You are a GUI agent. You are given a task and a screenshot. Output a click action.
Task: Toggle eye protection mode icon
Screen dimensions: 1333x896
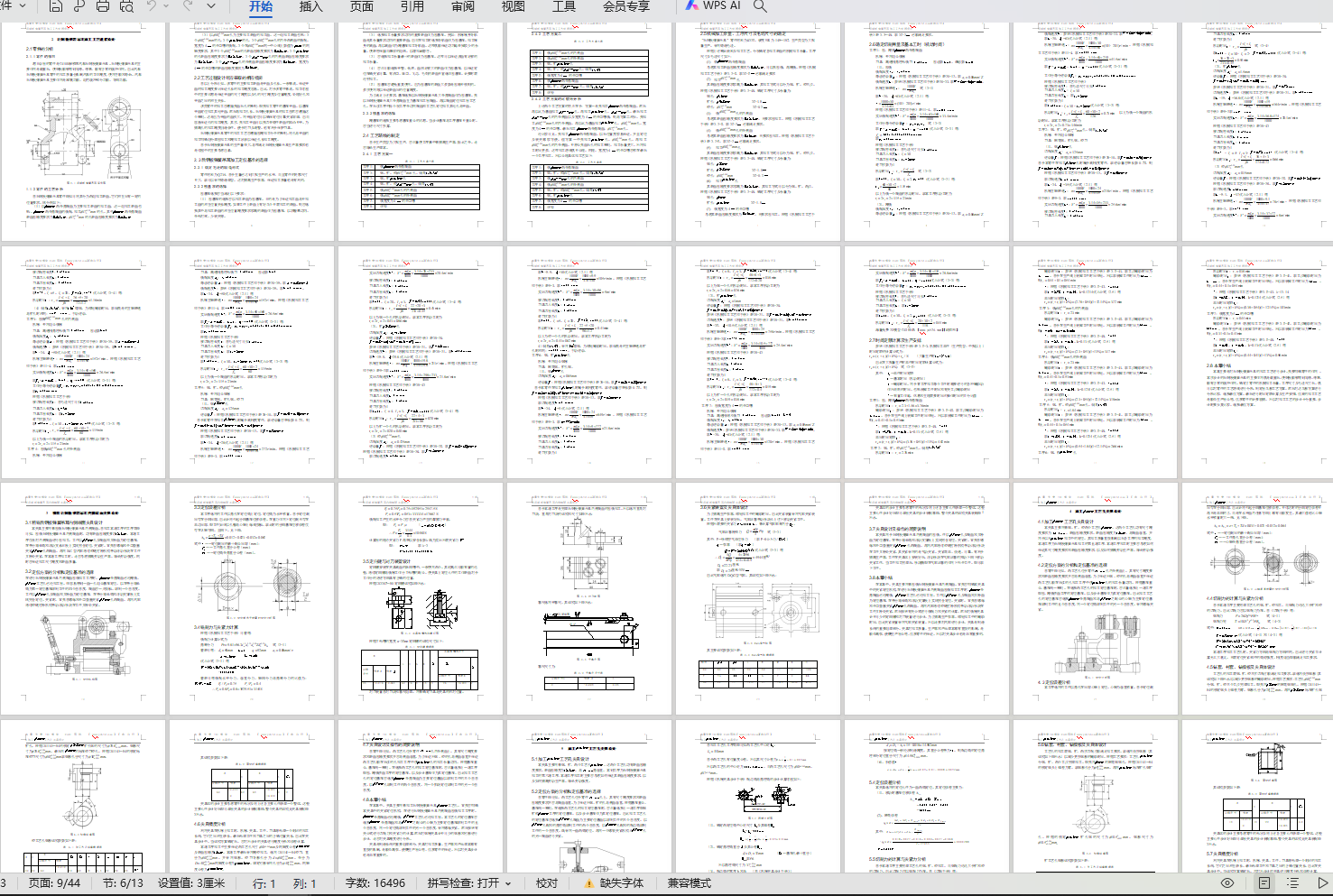click(x=1227, y=883)
